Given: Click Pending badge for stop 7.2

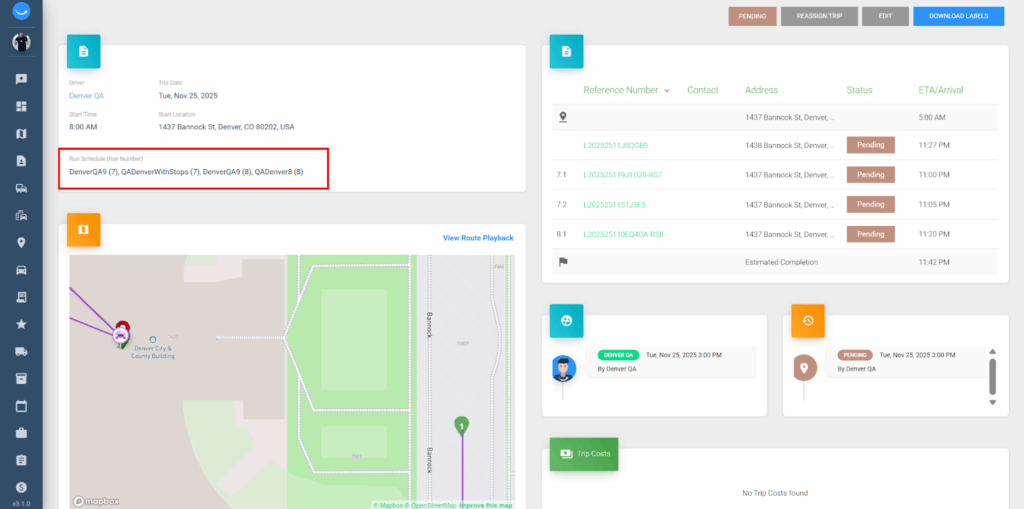Looking at the screenshot, I should pyautogui.click(x=871, y=205).
